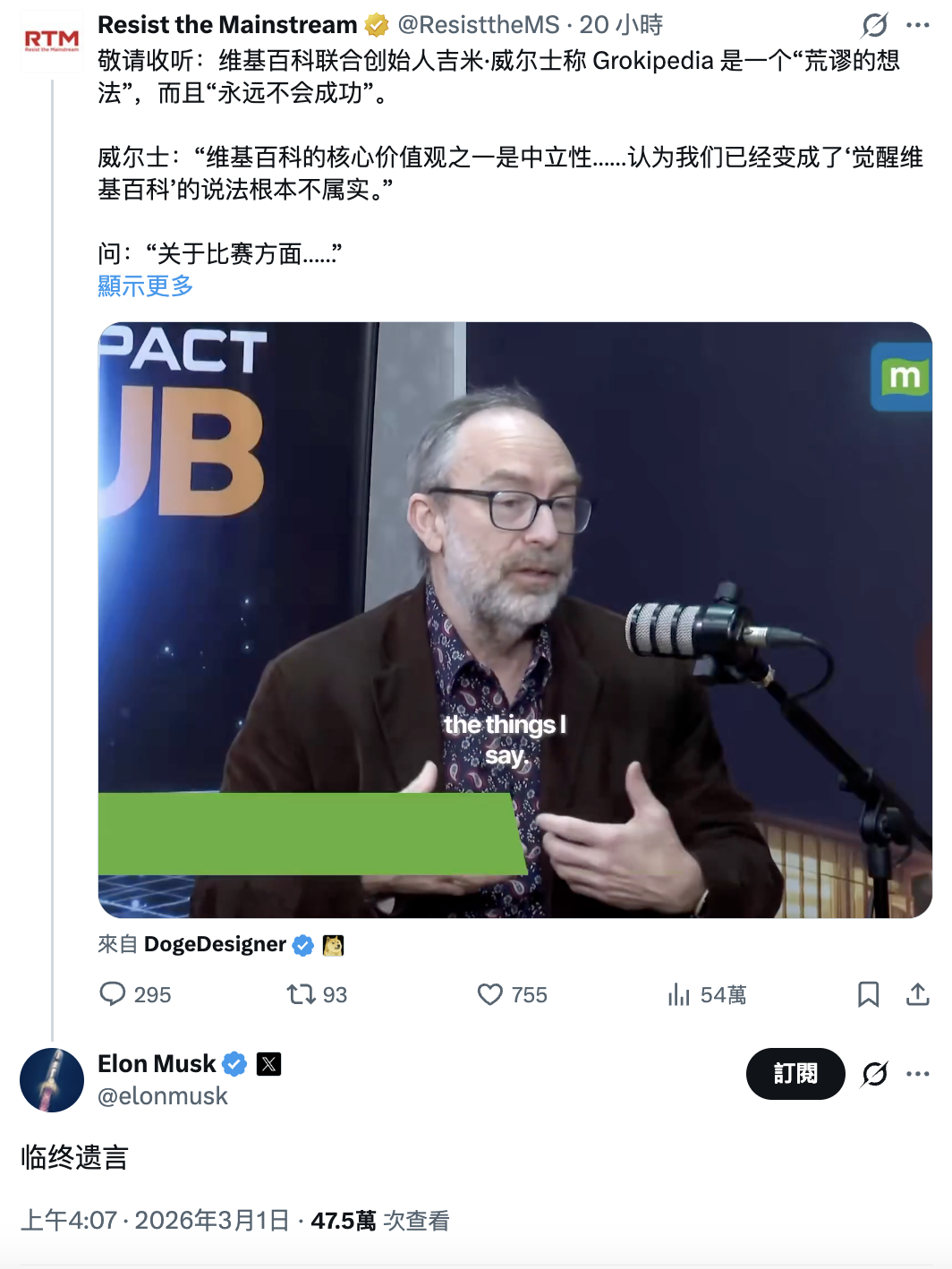Open the post timestamp 上午4:07 · 2026年3月1日
The width and height of the screenshot is (952, 1269).
coord(155,1221)
